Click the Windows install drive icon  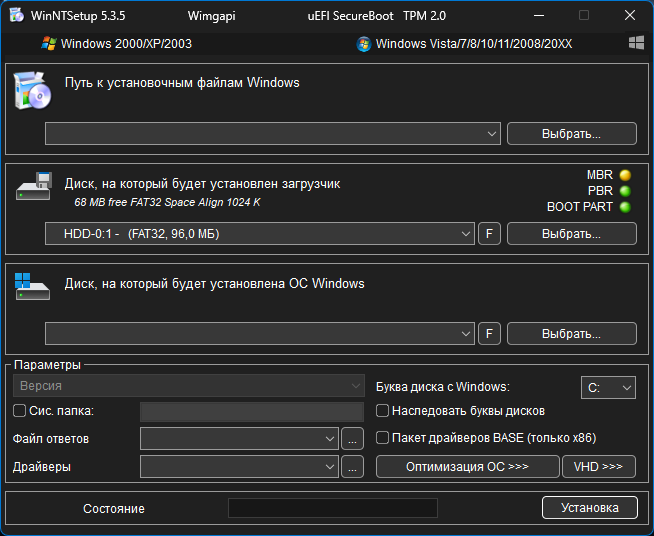pyautogui.click(x=32, y=287)
